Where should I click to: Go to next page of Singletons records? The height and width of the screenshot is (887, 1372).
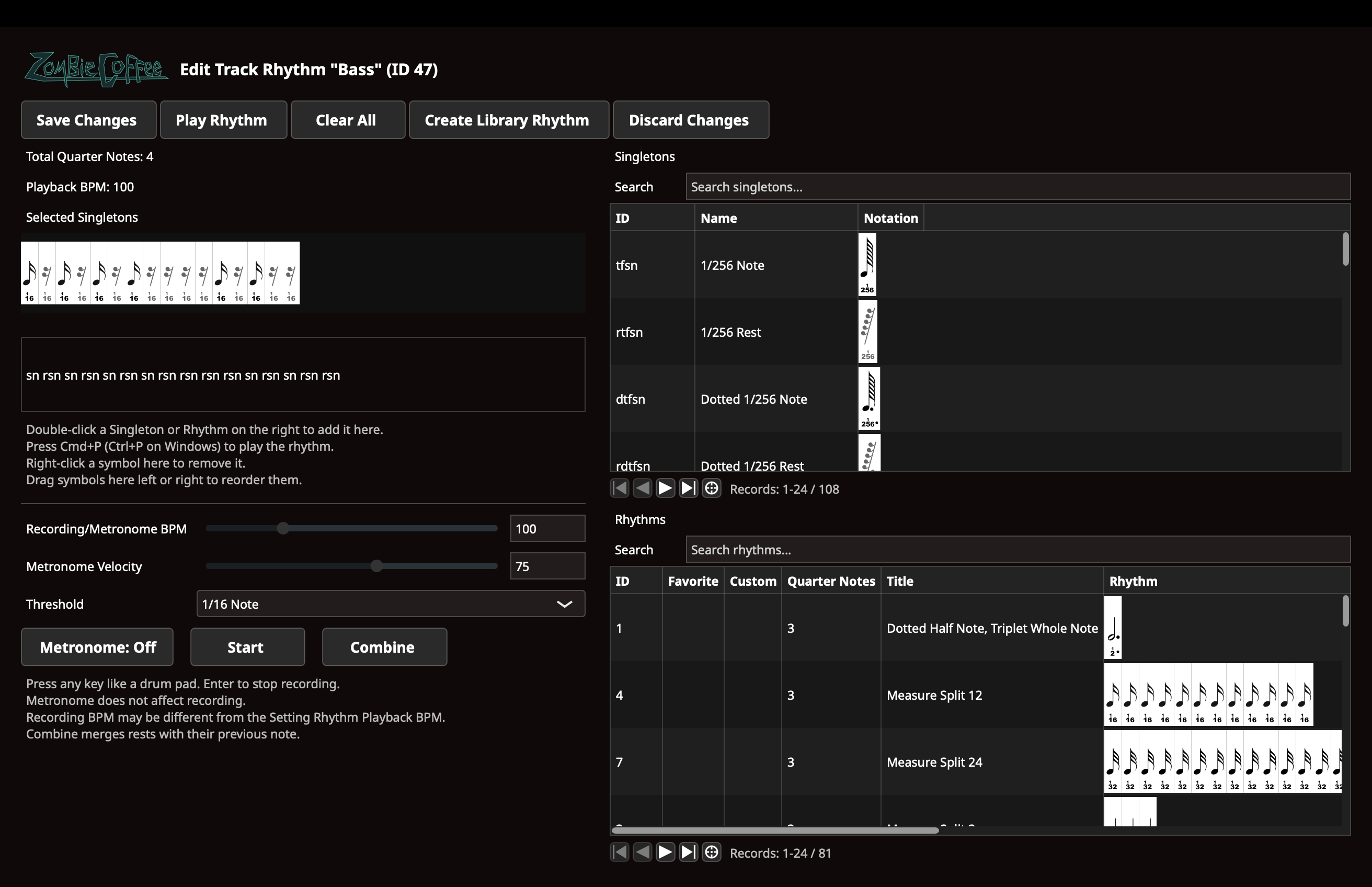click(x=665, y=488)
